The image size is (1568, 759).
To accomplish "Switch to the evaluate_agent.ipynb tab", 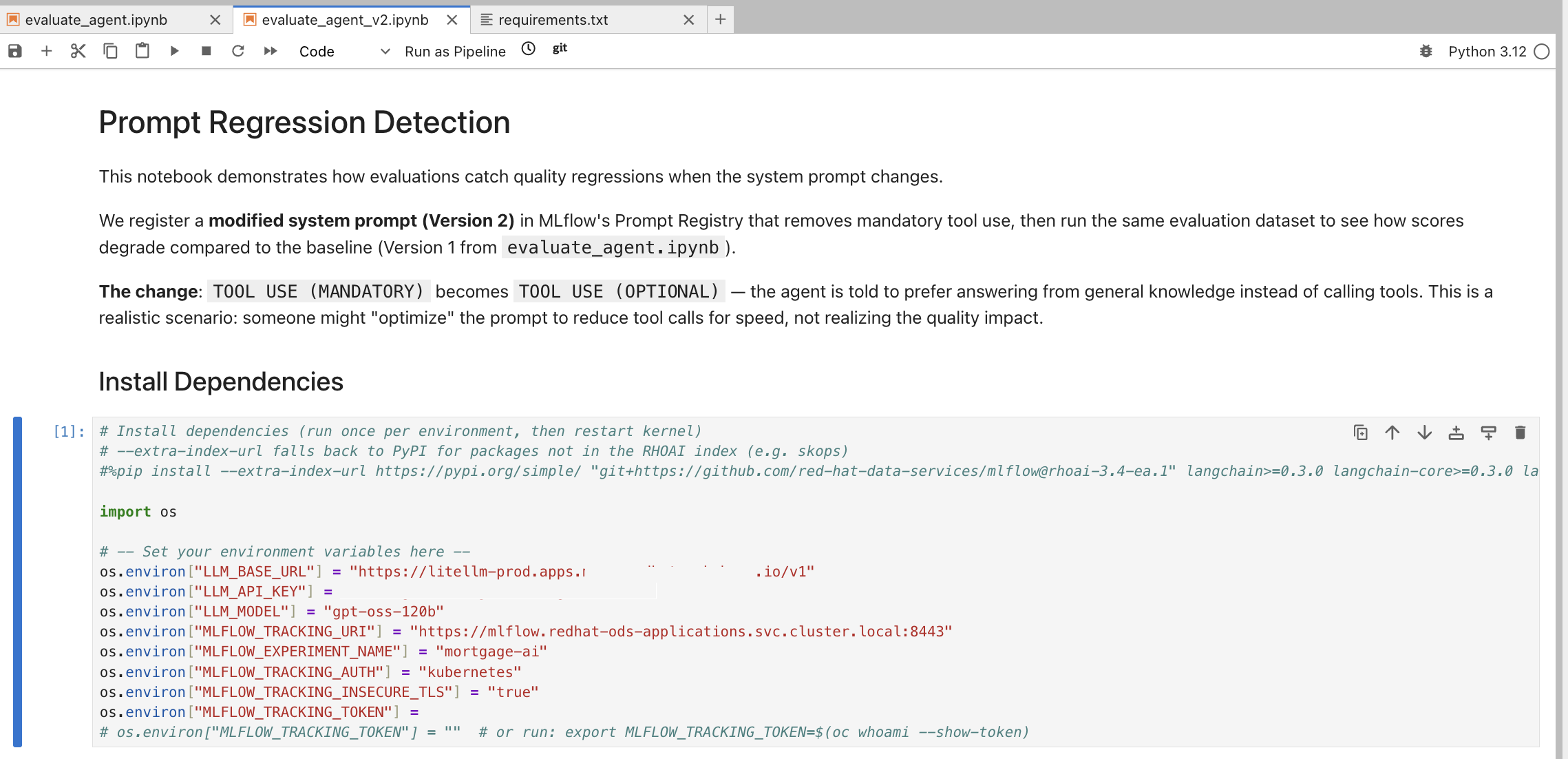I will (96, 20).
